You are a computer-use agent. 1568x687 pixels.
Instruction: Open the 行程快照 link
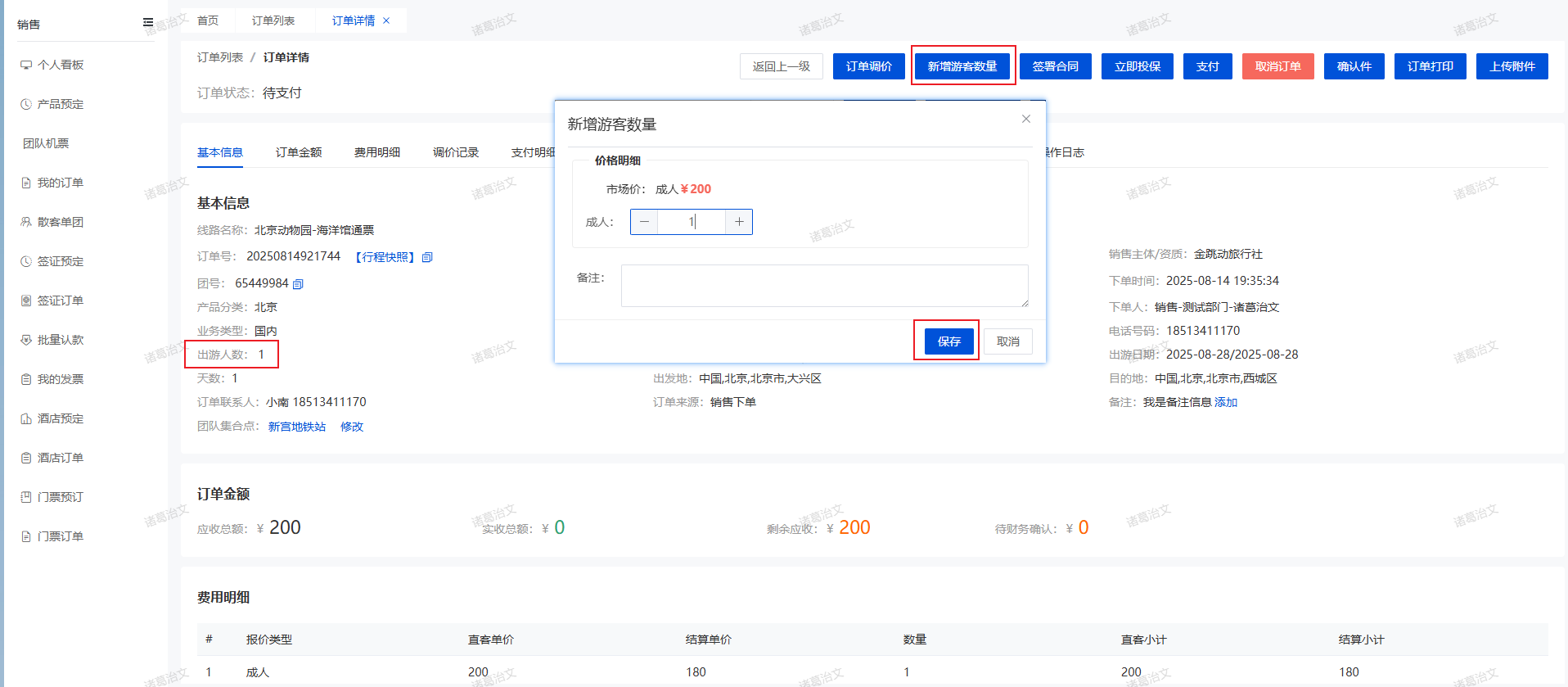[x=385, y=257]
